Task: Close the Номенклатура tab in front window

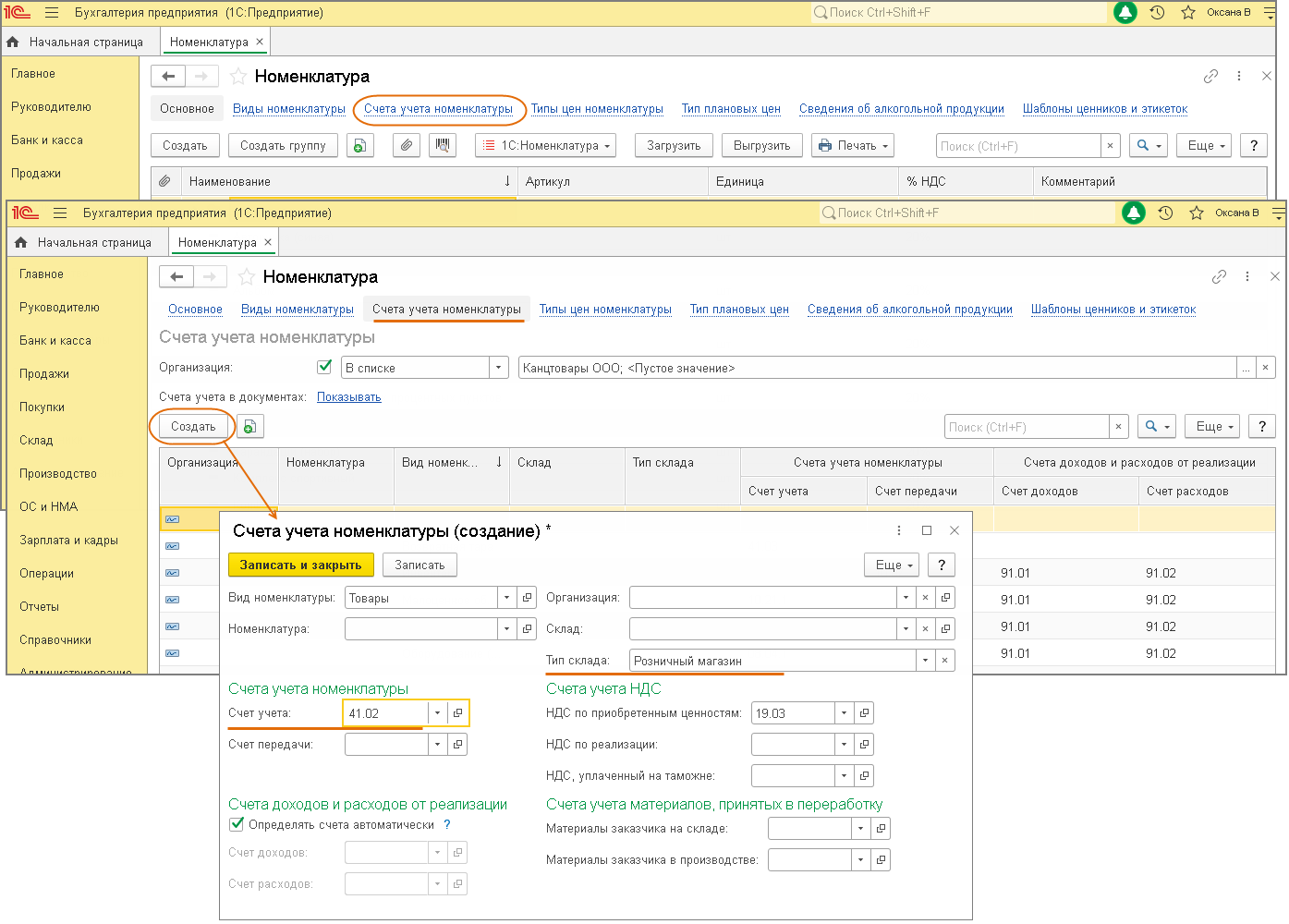Action: coord(268,242)
